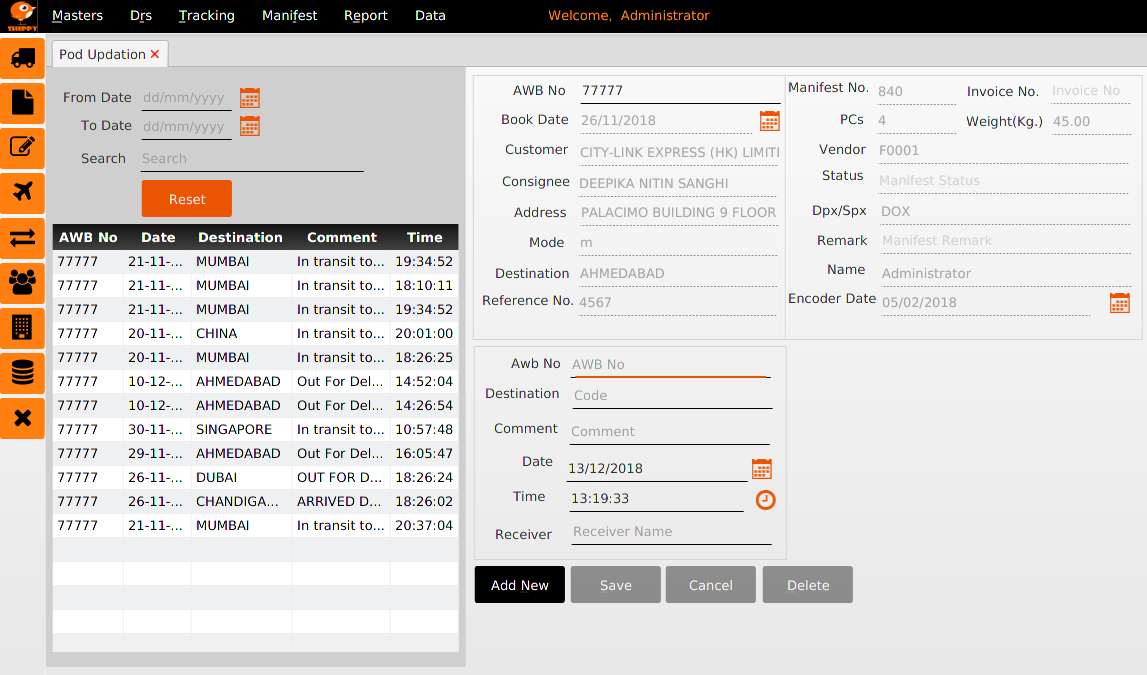Click the database stack sidebar icon
Image resolution: width=1147 pixels, height=675 pixels.
tap(23, 372)
